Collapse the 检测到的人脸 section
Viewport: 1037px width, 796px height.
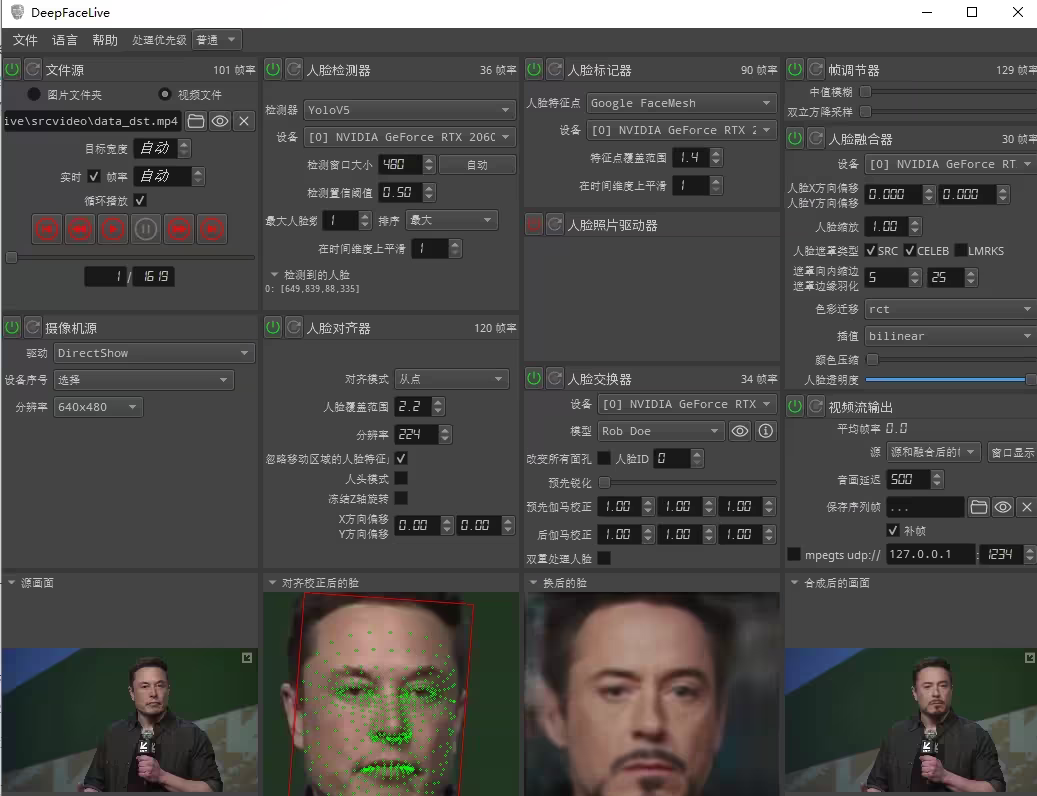tap(274, 274)
